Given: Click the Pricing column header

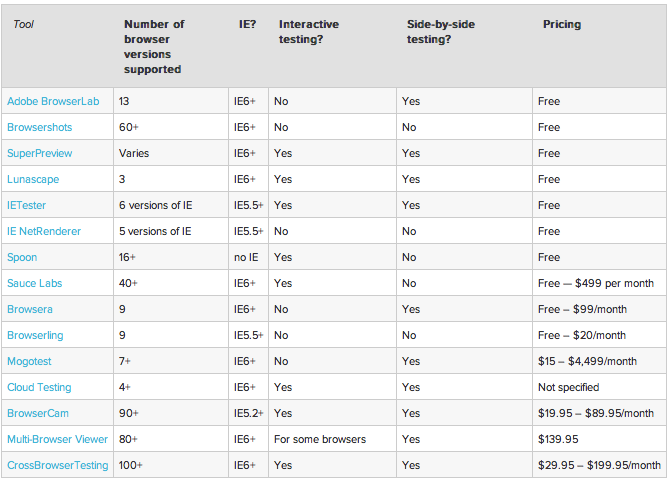Looking at the screenshot, I should coord(561,24).
